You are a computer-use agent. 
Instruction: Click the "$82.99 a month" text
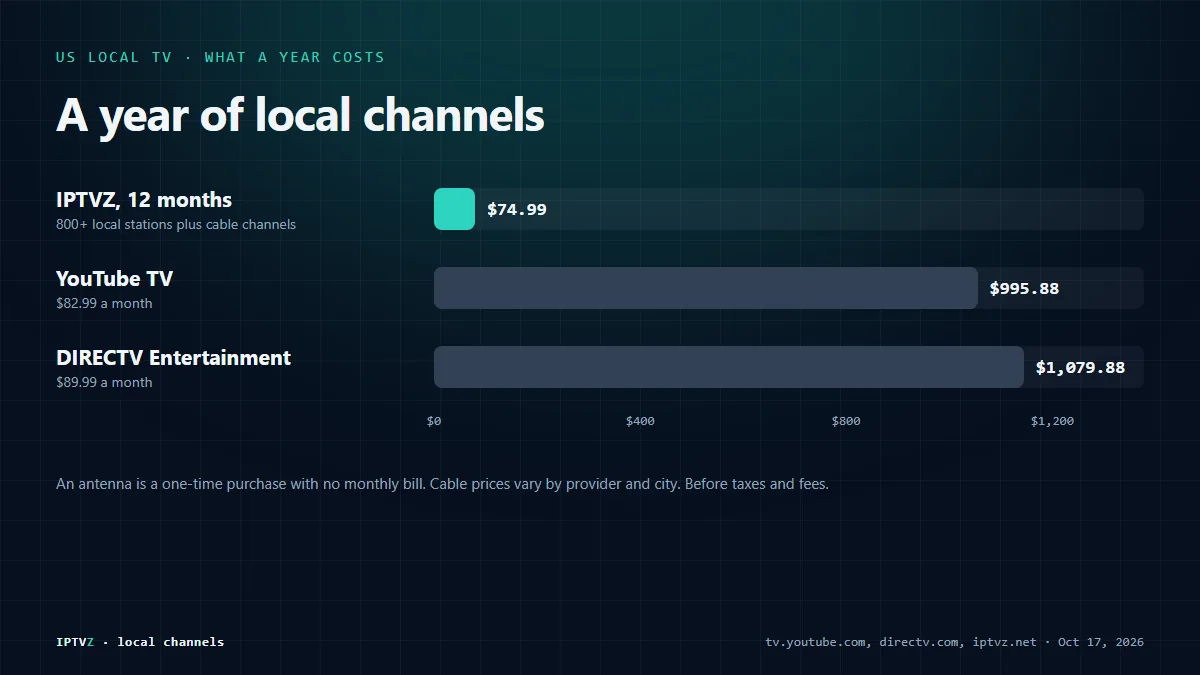pyautogui.click(x=104, y=304)
